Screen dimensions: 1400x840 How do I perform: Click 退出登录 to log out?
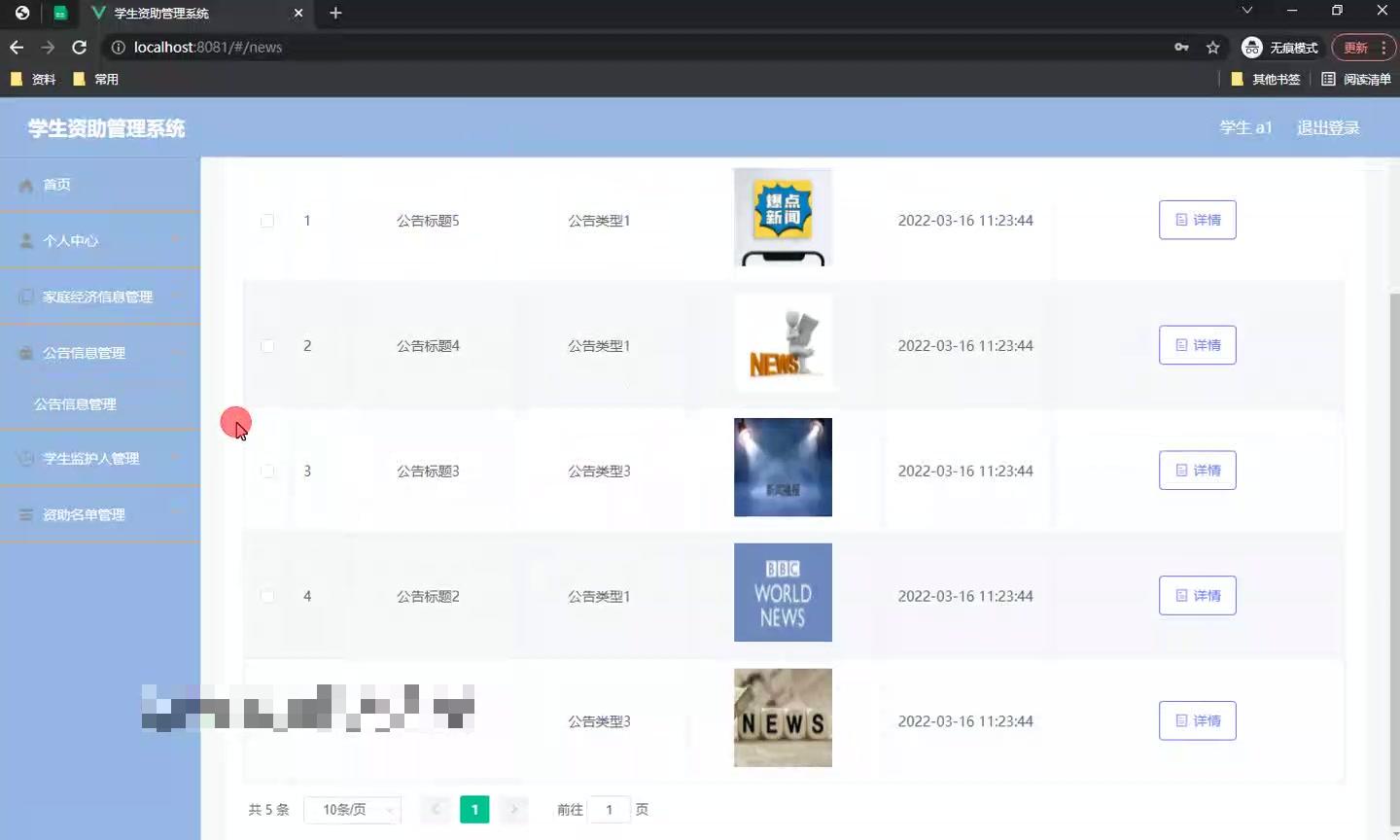tap(1328, 127)
